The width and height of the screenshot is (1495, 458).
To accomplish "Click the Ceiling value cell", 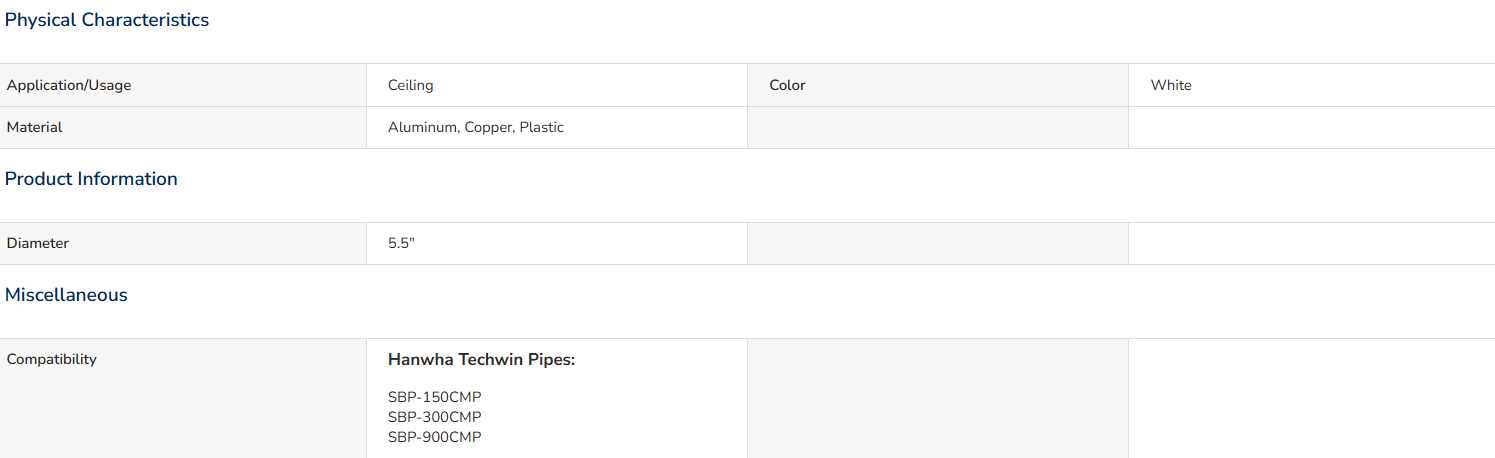I will [x=557, y=85].
